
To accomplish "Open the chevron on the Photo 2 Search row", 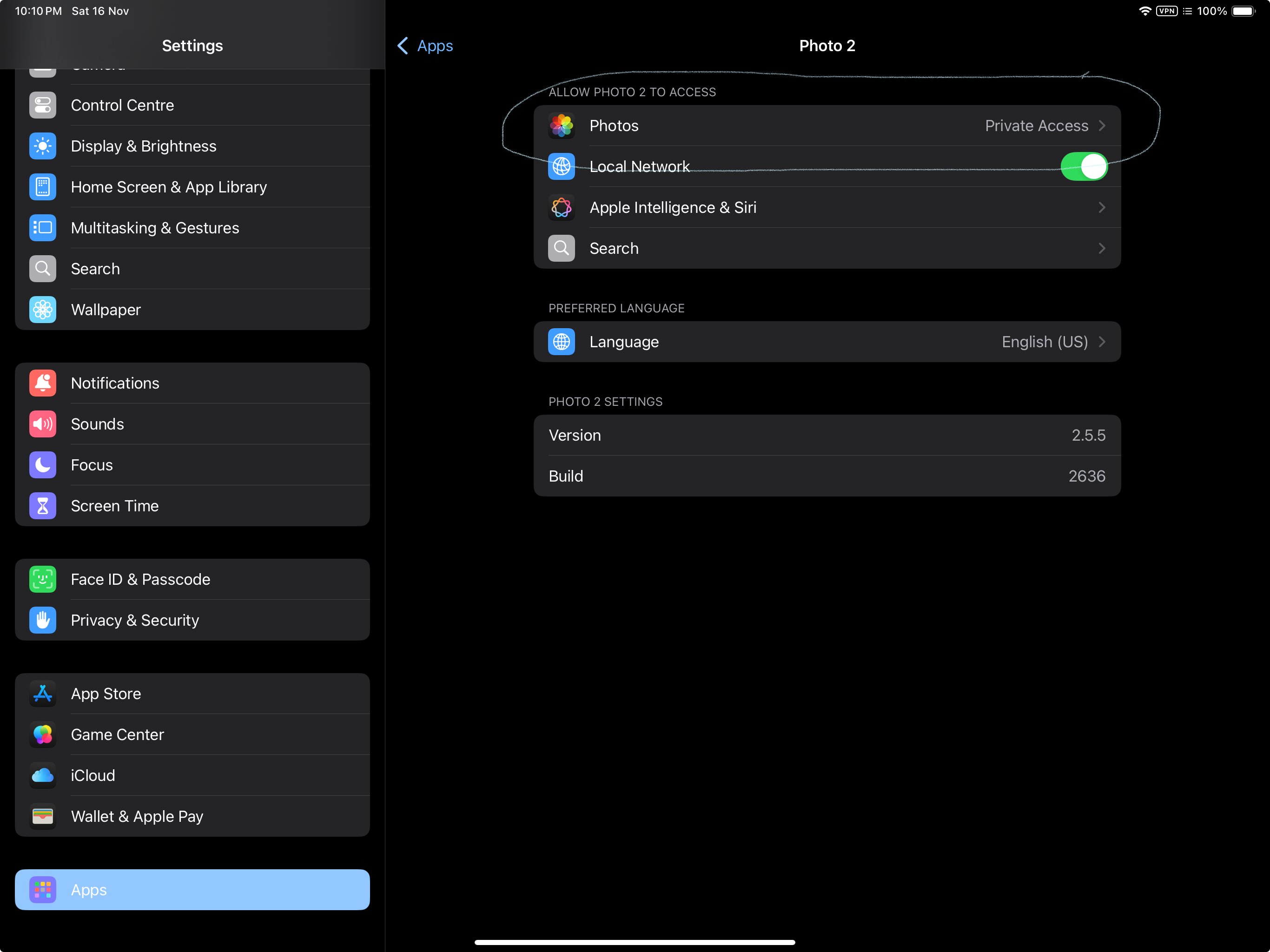I will 1102,248.
